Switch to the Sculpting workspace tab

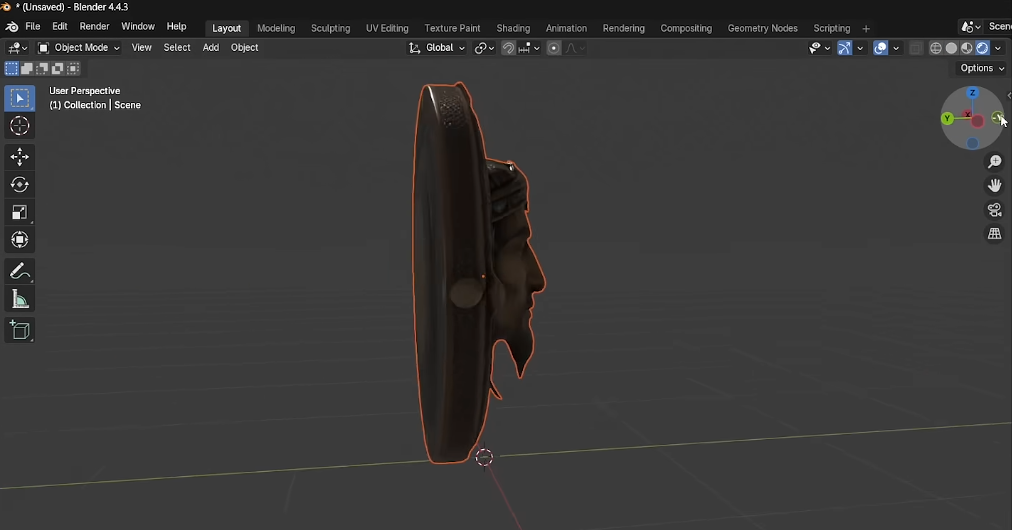[x=330, y=28]
